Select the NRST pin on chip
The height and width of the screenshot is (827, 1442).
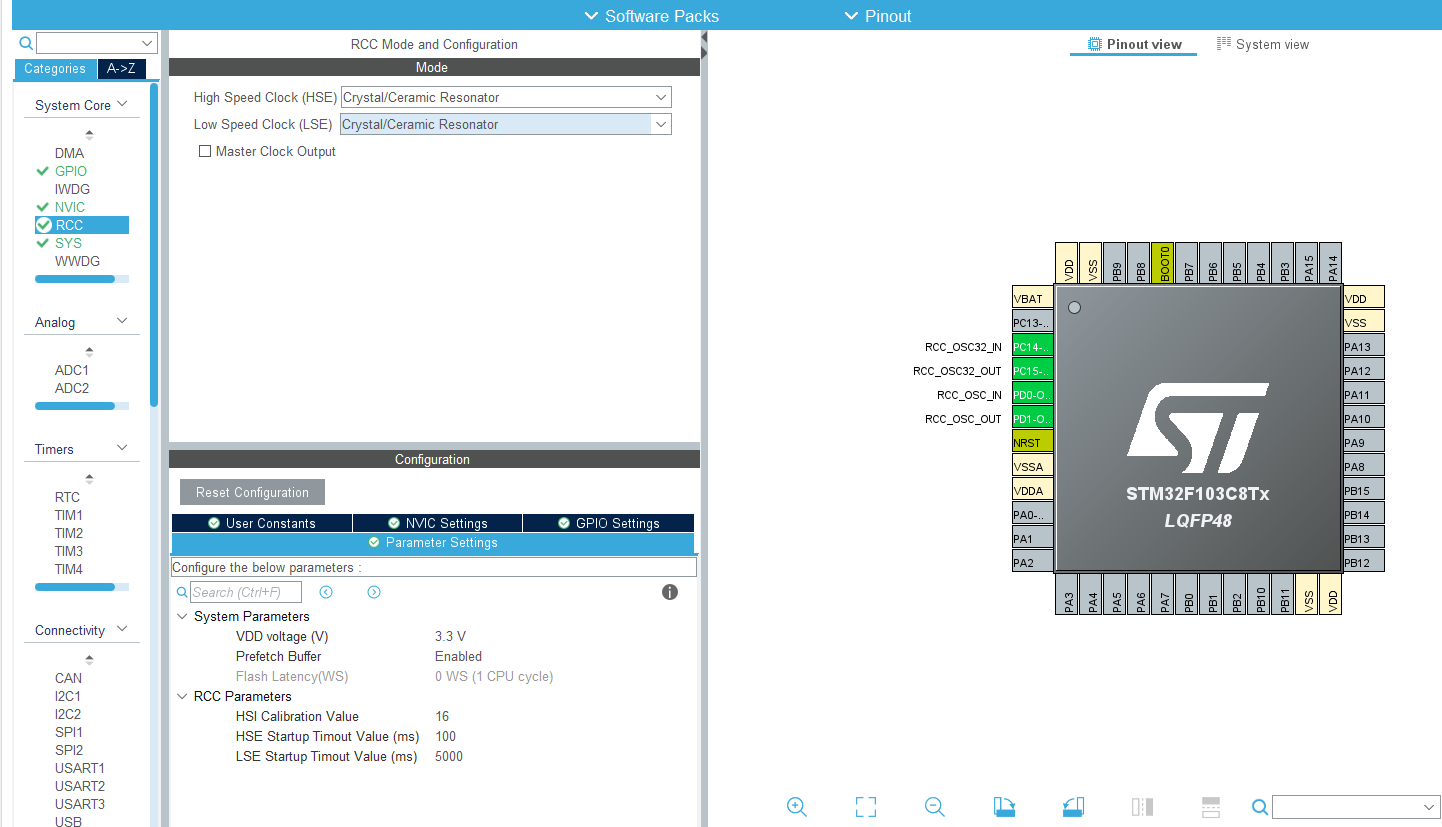coord(1033,443)
